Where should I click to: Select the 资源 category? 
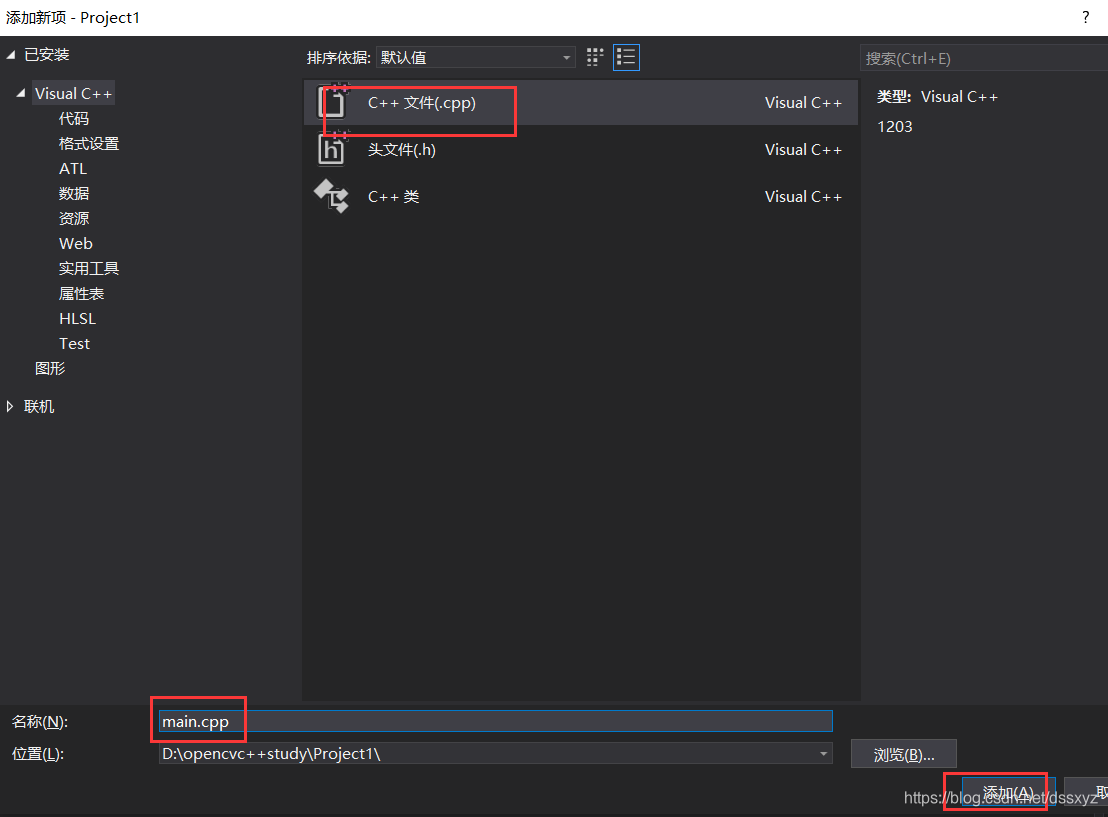click(73, 218)
